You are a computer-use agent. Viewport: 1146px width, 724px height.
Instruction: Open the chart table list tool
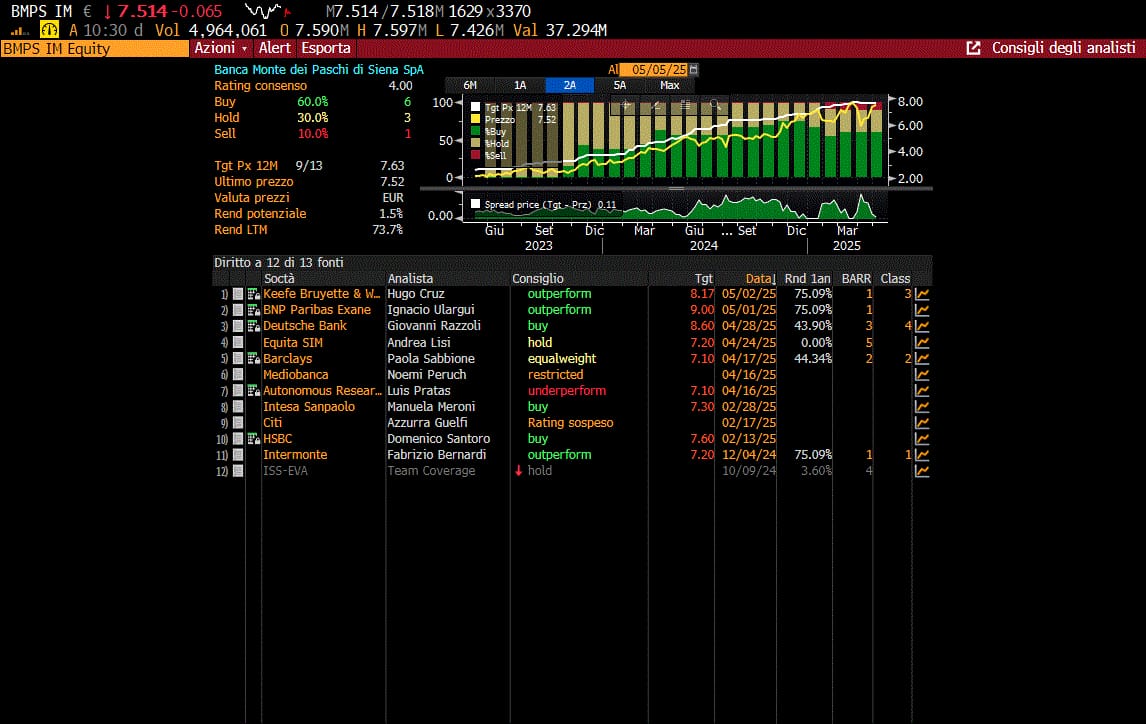coord(685,105)
